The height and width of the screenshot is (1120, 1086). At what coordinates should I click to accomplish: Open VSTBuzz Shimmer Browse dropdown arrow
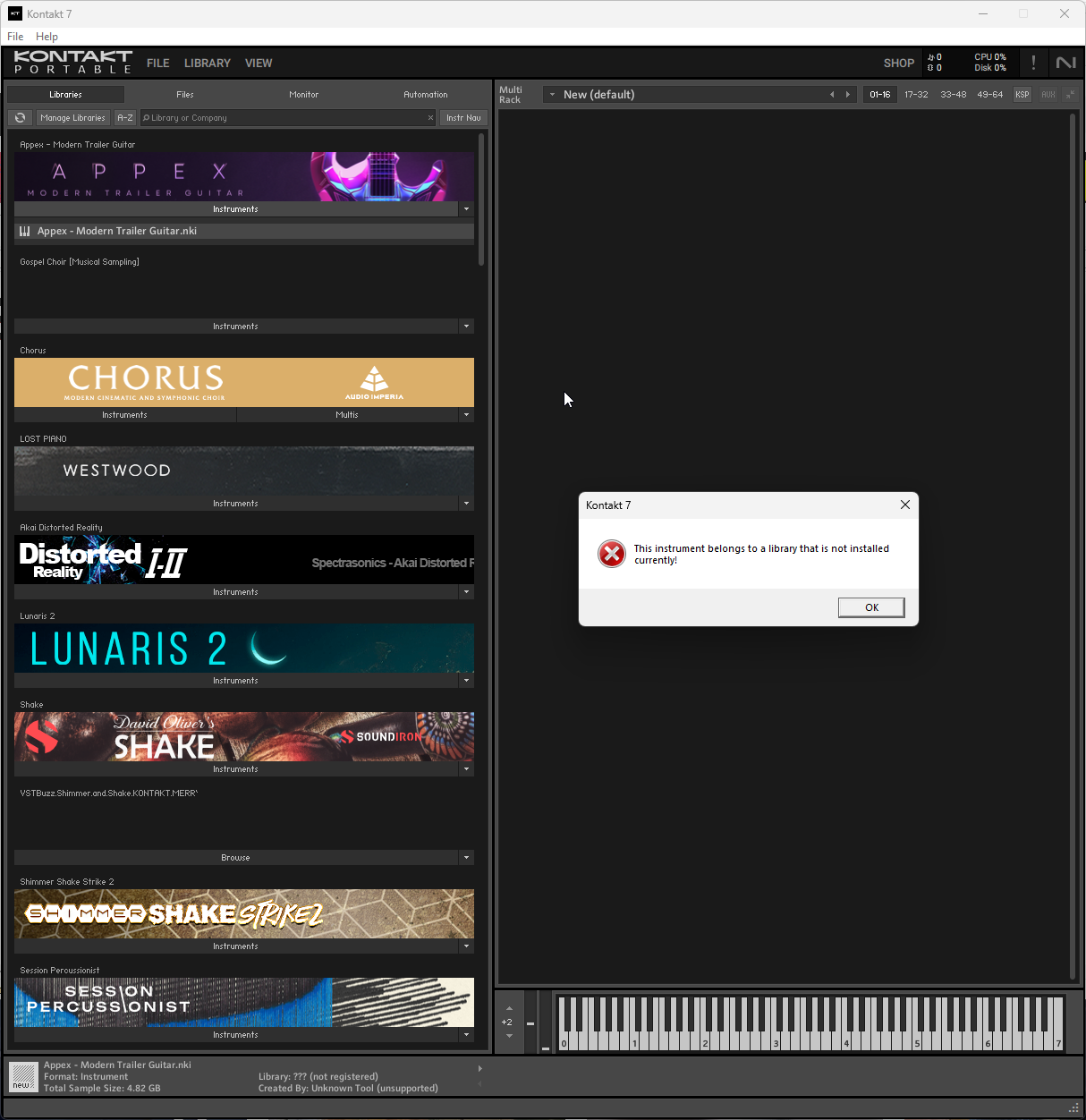pos(466,857)
